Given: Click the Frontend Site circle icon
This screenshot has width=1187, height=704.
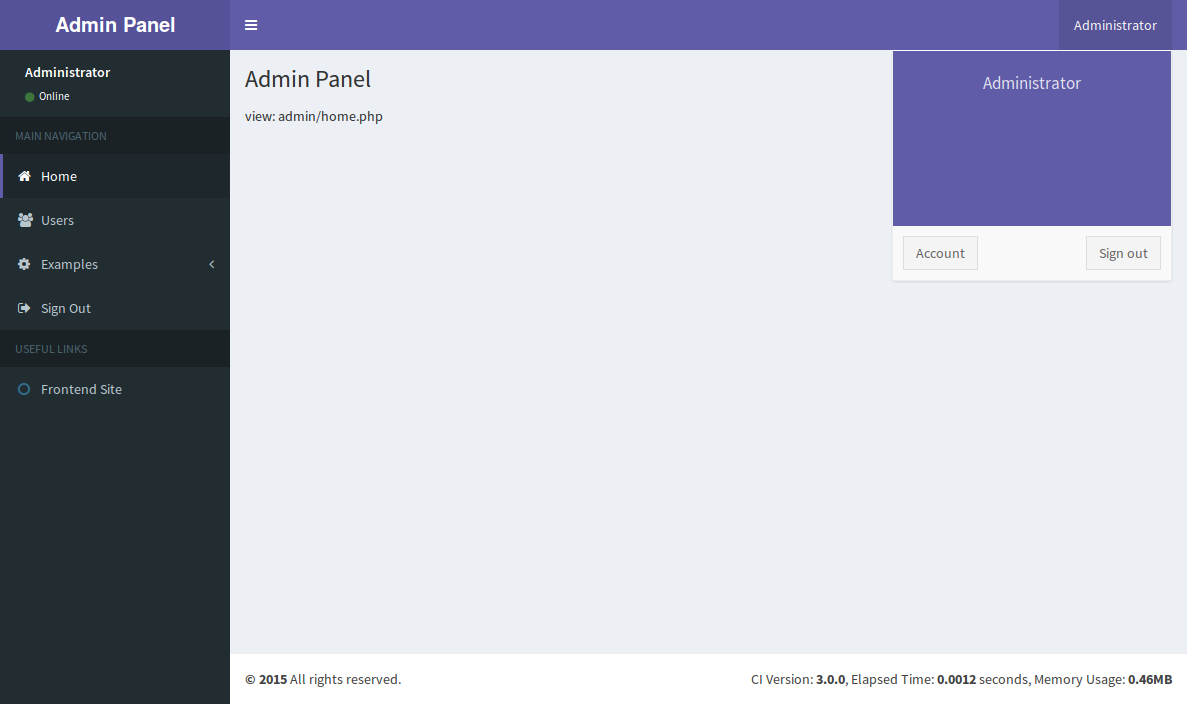Looking at the screenshot, I should coord(24,389).
